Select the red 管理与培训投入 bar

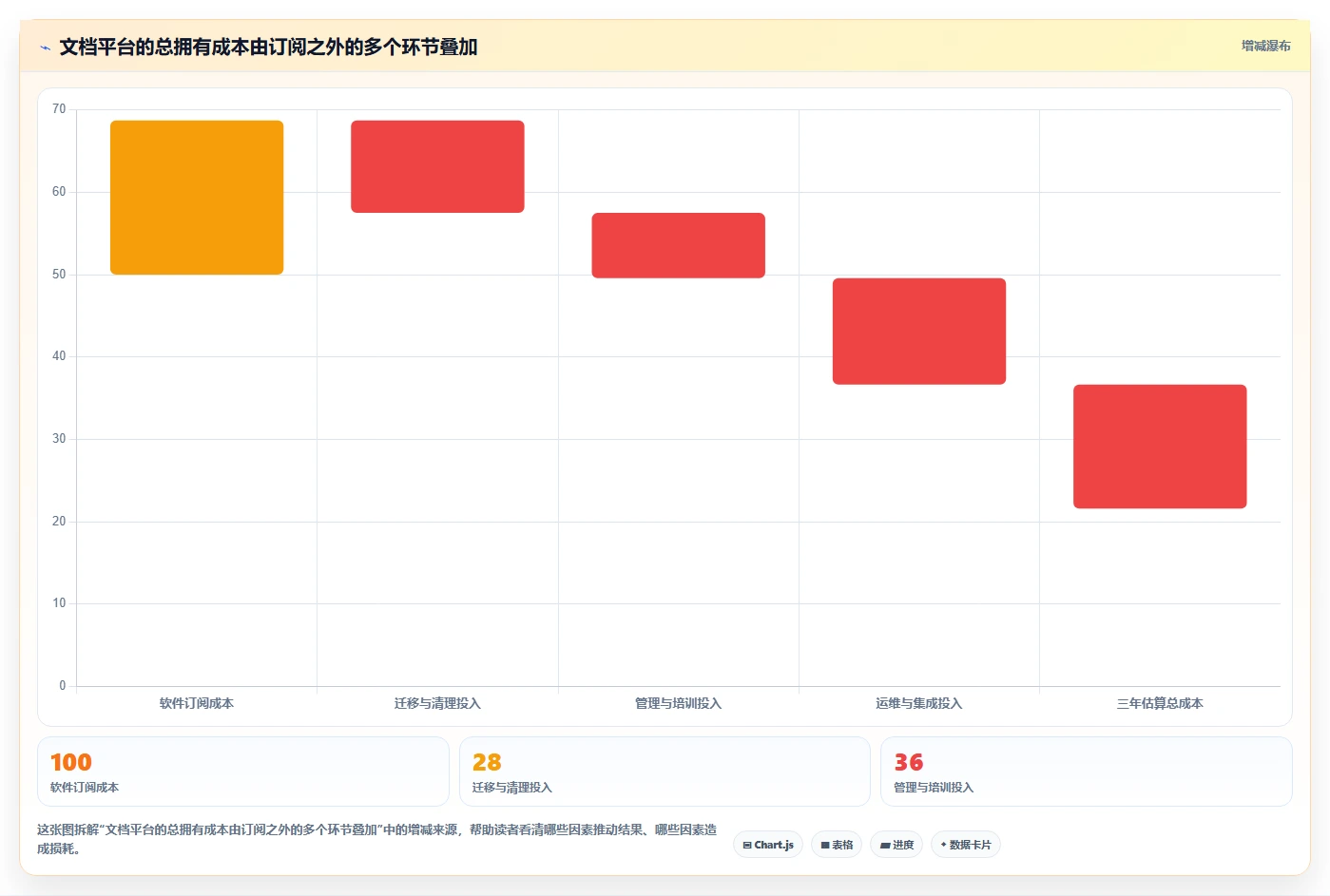point(679,245)
